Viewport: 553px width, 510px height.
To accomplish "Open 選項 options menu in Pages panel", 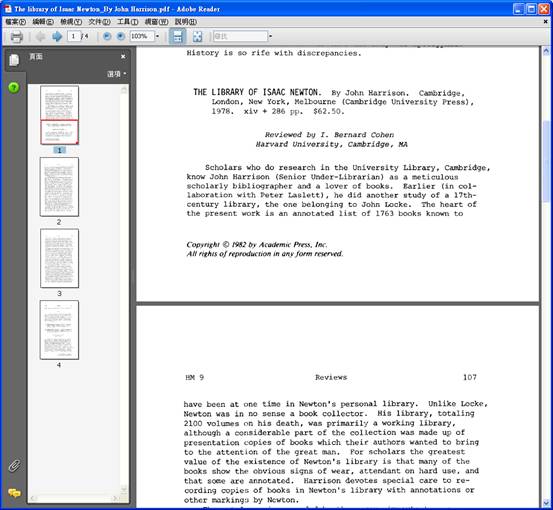I will coord(117,74).
